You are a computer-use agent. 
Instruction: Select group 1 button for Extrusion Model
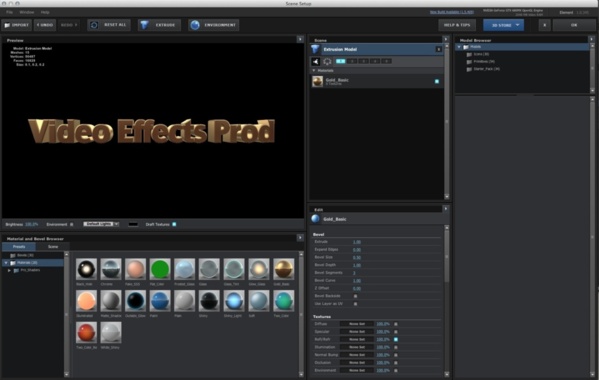pos(340,61)
